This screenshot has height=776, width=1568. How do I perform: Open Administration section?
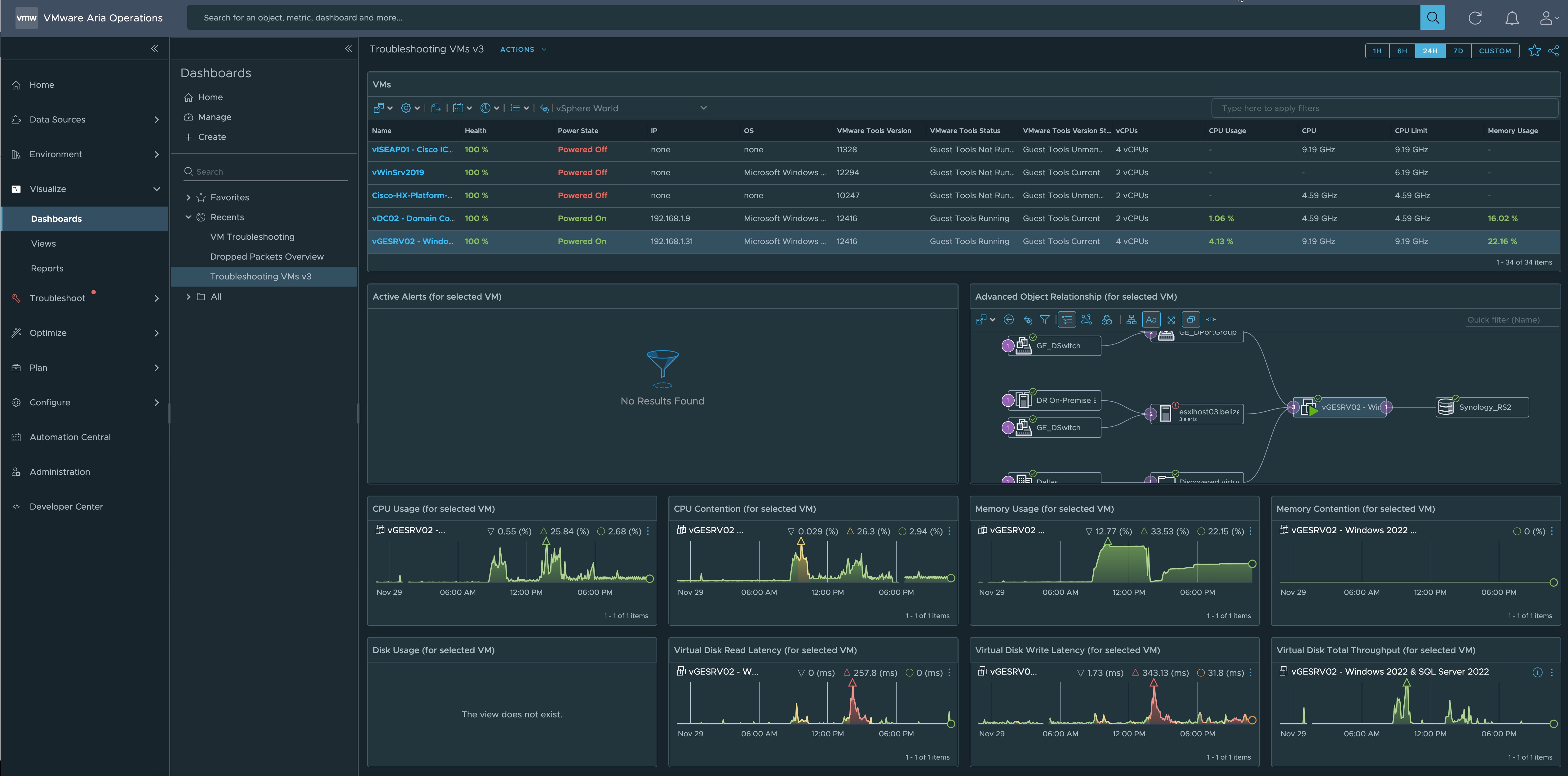point(60,471)
